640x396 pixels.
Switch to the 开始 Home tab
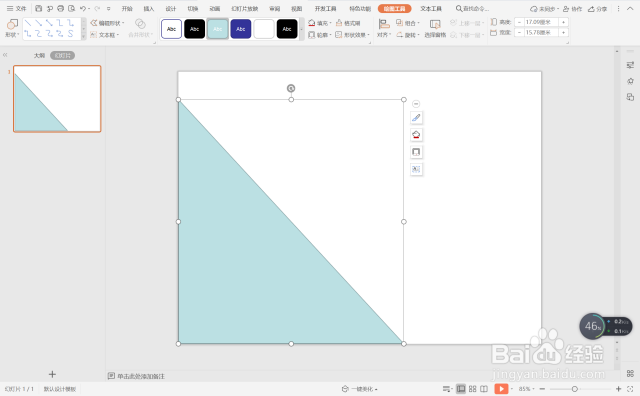[127, 9]
